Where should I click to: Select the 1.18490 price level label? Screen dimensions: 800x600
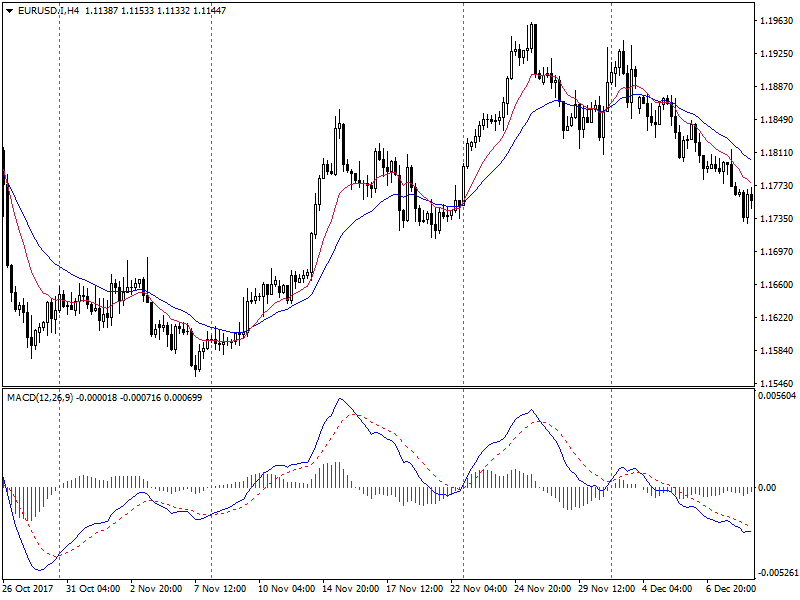[777, 119]
